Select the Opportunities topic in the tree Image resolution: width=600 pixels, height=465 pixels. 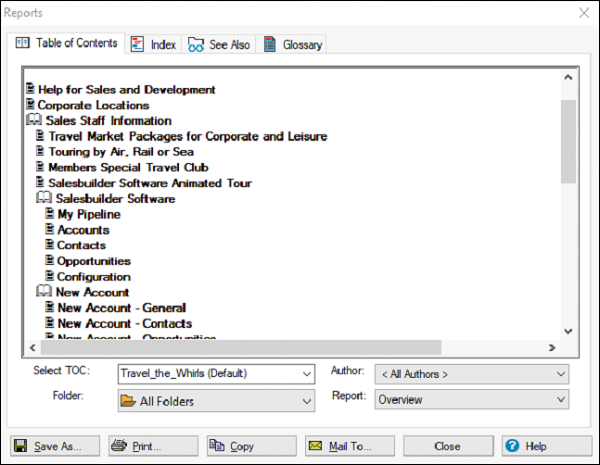(94, 261)
